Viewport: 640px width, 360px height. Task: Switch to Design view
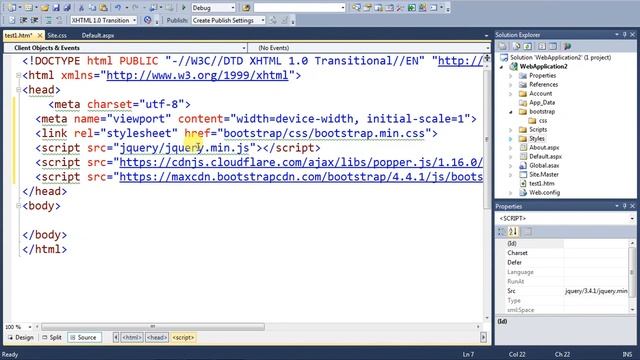20,338
